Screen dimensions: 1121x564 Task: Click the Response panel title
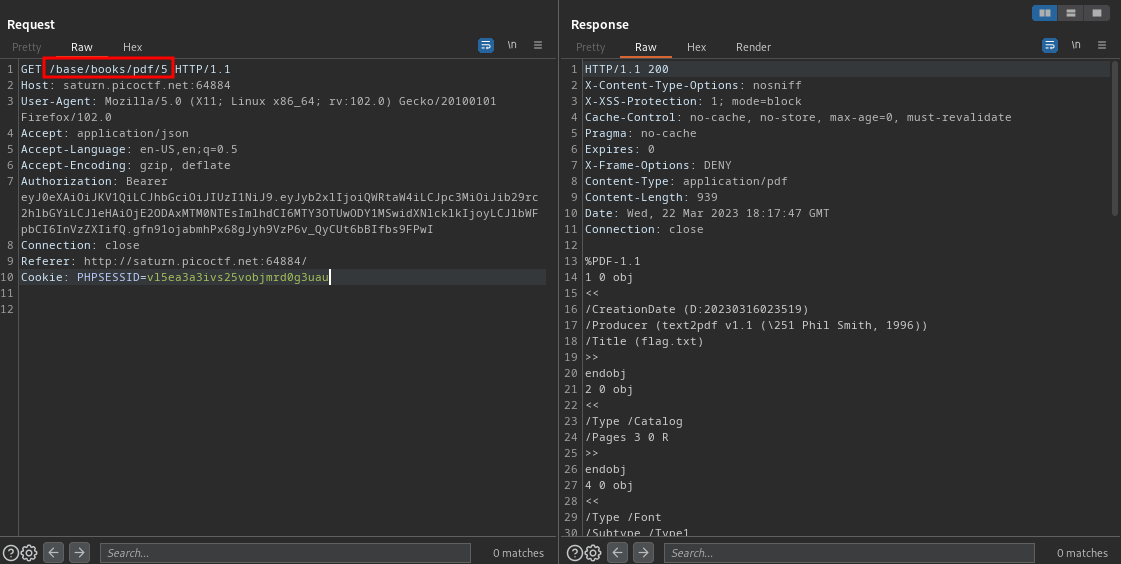coord(600,24)
